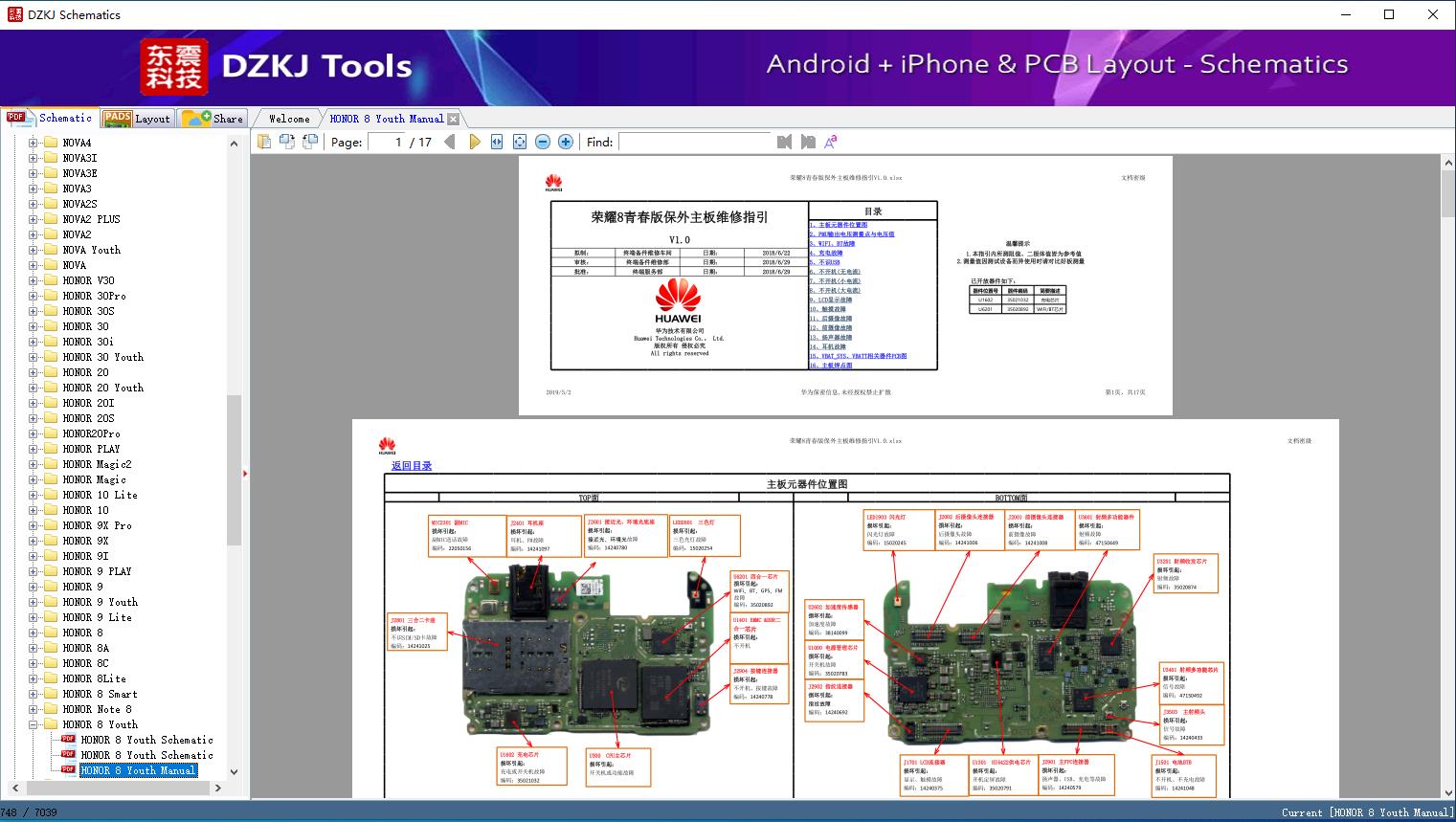Click the HONOR 8 Youth Manual PDF icon
The height and width of the screenshot is (822, 1456).
coord(69,770)
